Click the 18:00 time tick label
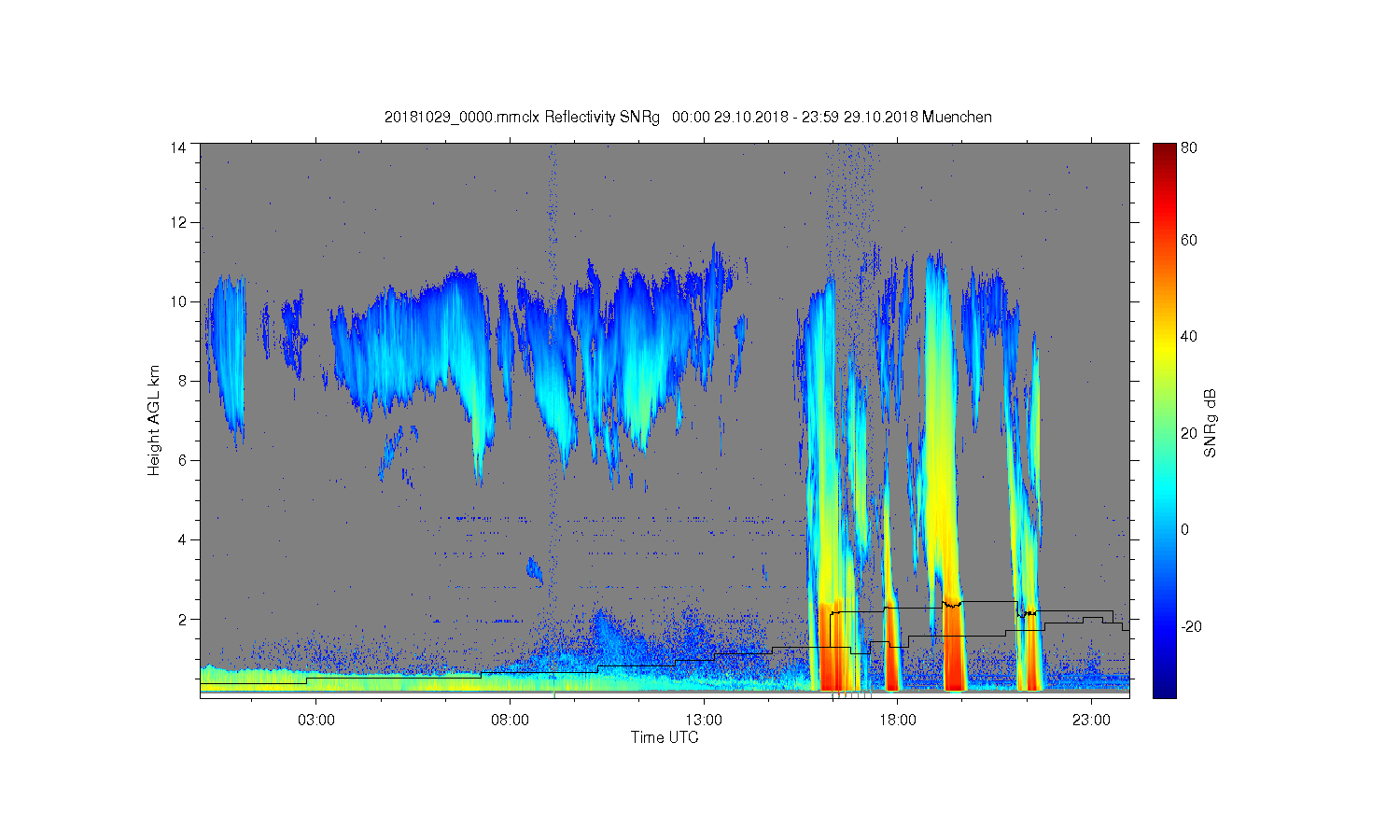The height and width of the screenshot is (840, 1400). coord(897,721)
